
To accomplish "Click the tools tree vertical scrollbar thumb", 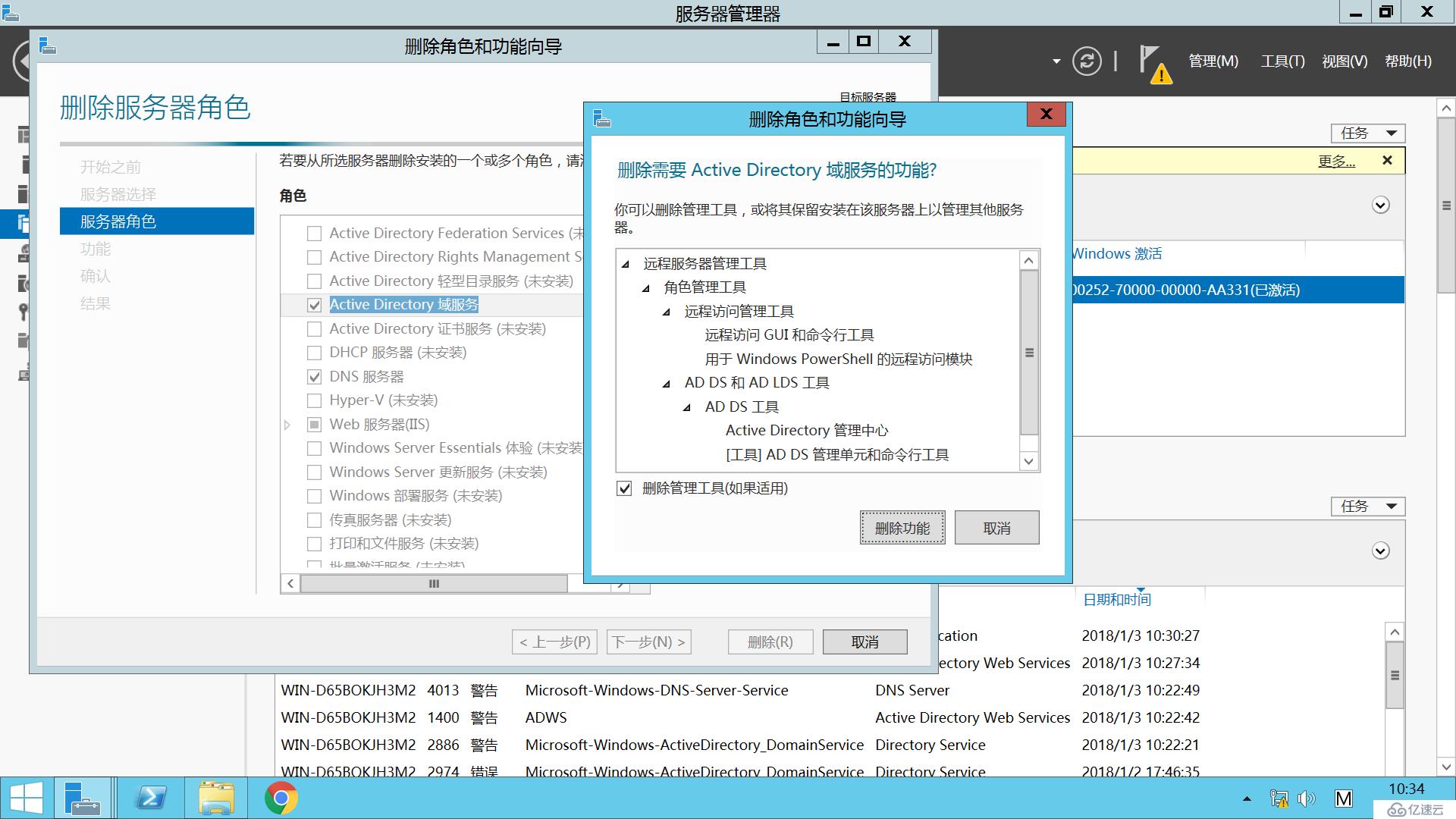I will coord(1029,353).
